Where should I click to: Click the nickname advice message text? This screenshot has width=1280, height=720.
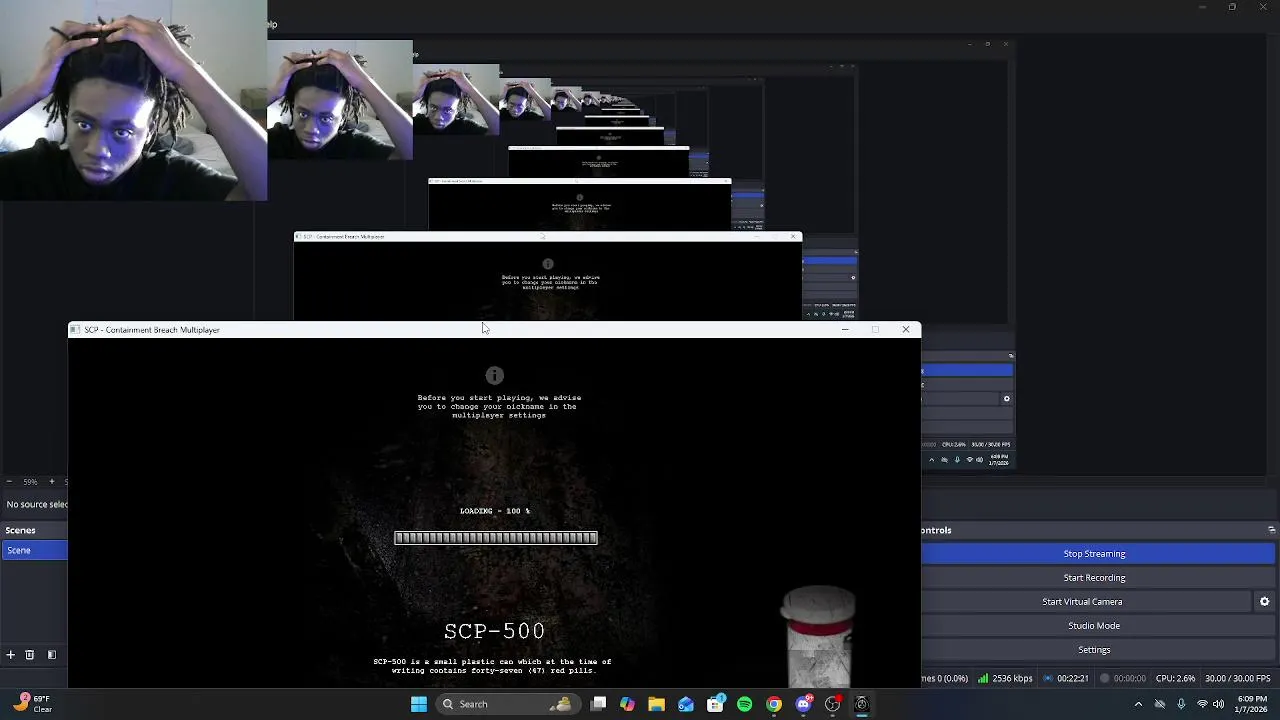(499, 406)
